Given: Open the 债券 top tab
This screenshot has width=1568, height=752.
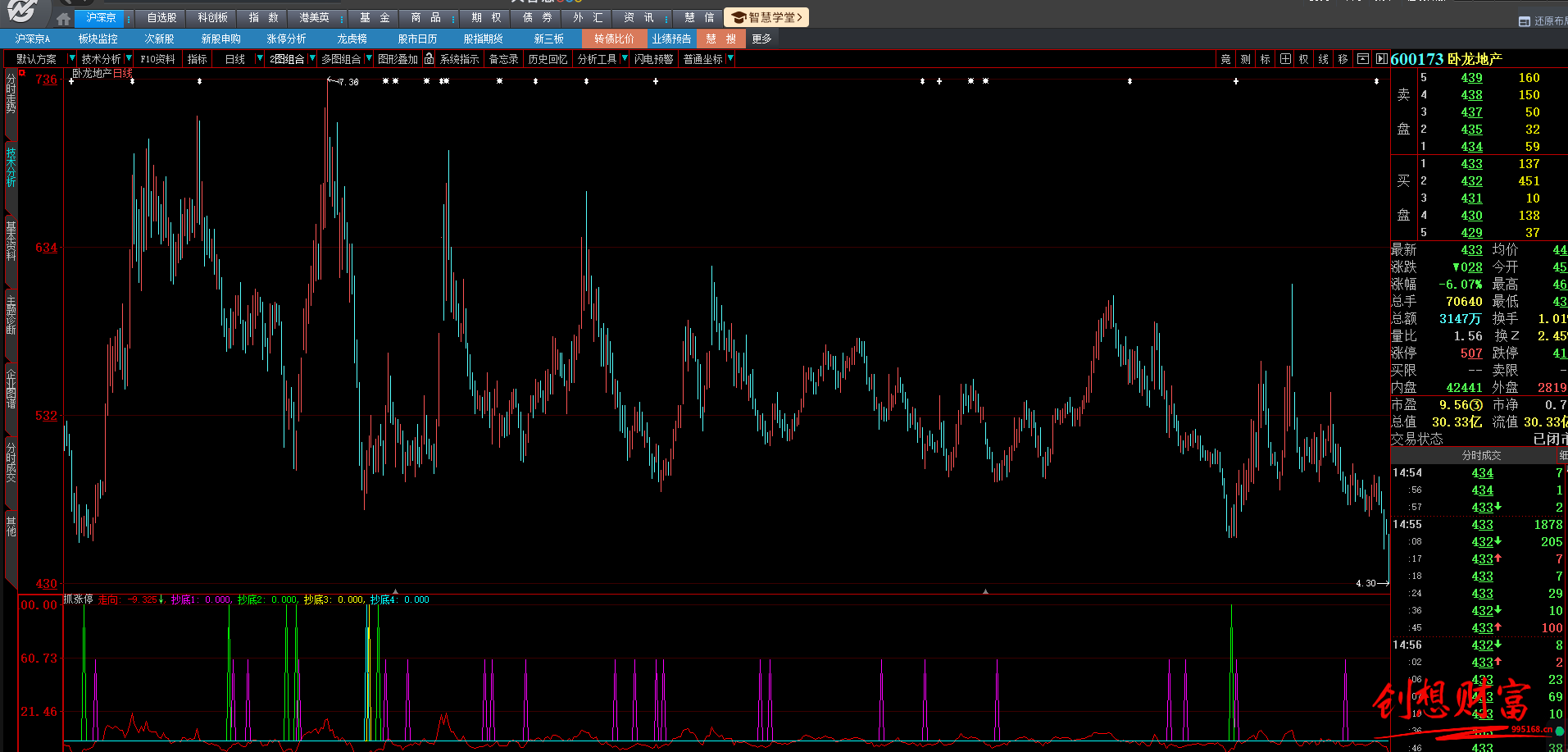Looking at the screenshot, I should [x=537, y=17].
